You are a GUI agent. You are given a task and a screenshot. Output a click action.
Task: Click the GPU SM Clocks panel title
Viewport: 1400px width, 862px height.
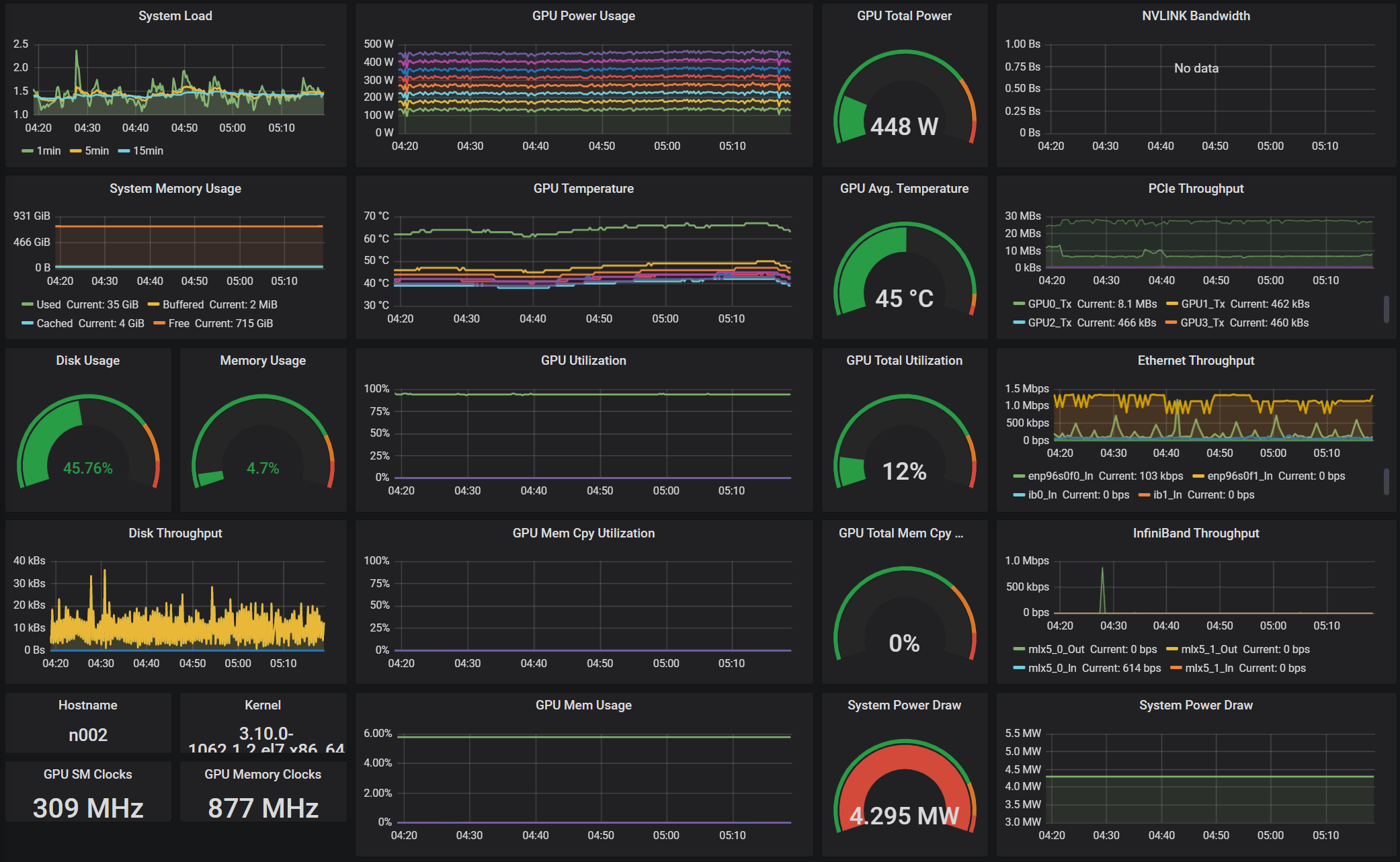coord(87,774)
